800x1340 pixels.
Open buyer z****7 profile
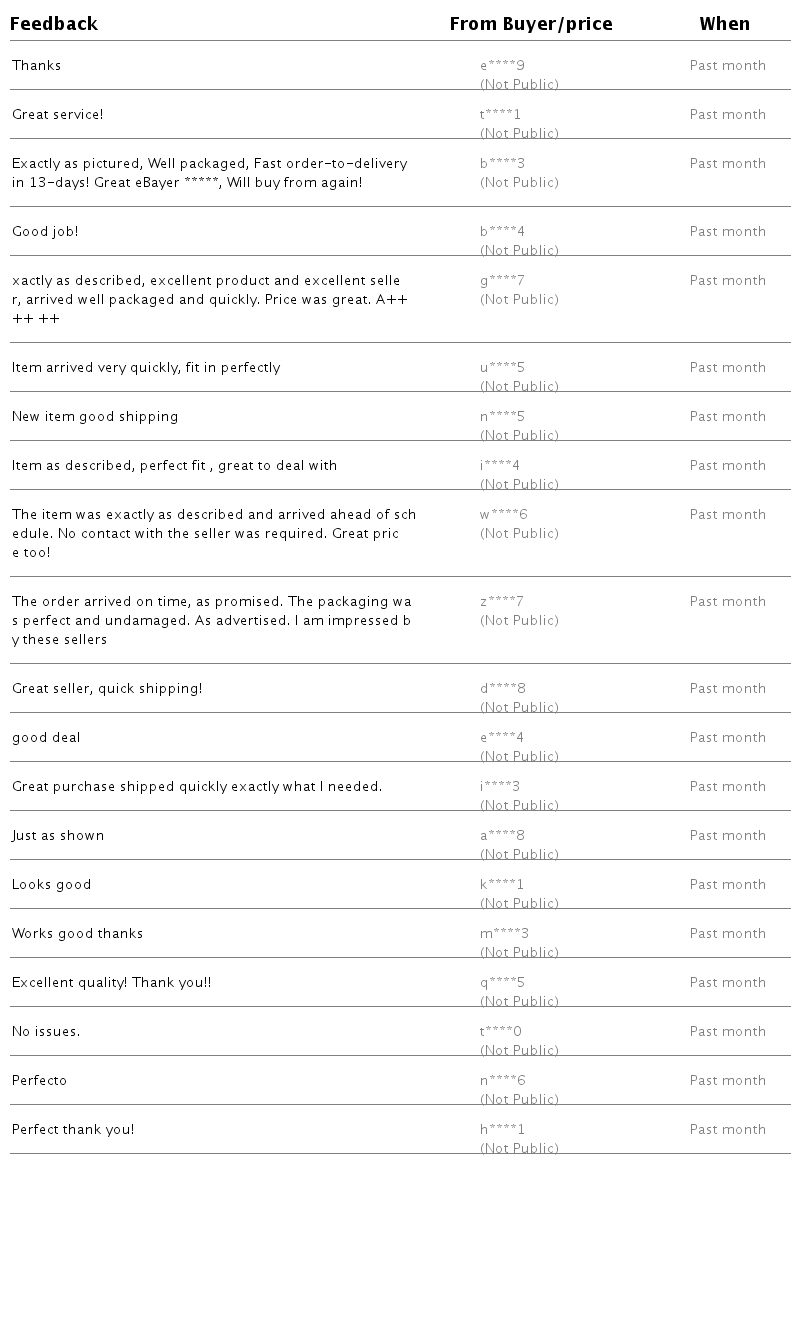click(x=502, y=602)
